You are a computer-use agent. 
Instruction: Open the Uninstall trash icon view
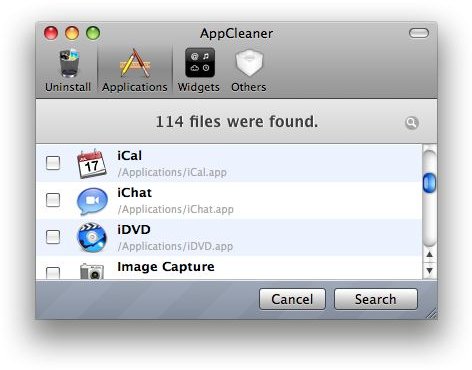tap(69, 63)
